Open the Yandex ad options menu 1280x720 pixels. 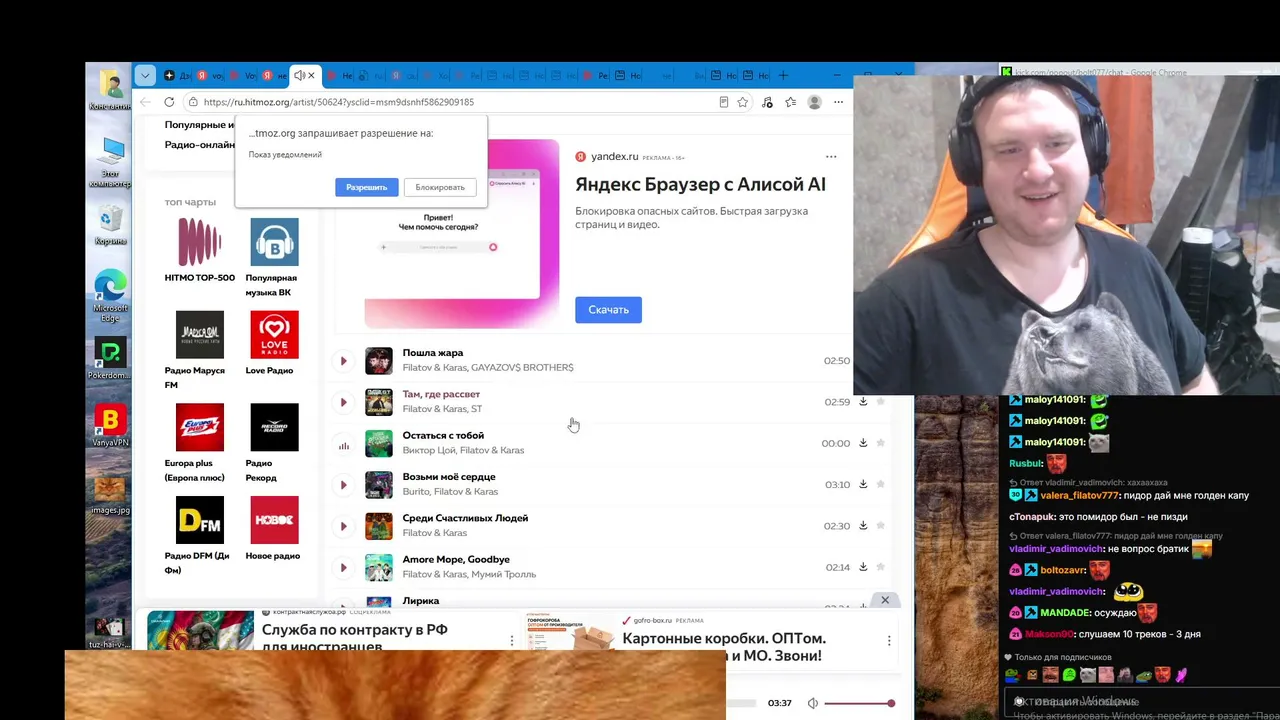click(831, 157)
